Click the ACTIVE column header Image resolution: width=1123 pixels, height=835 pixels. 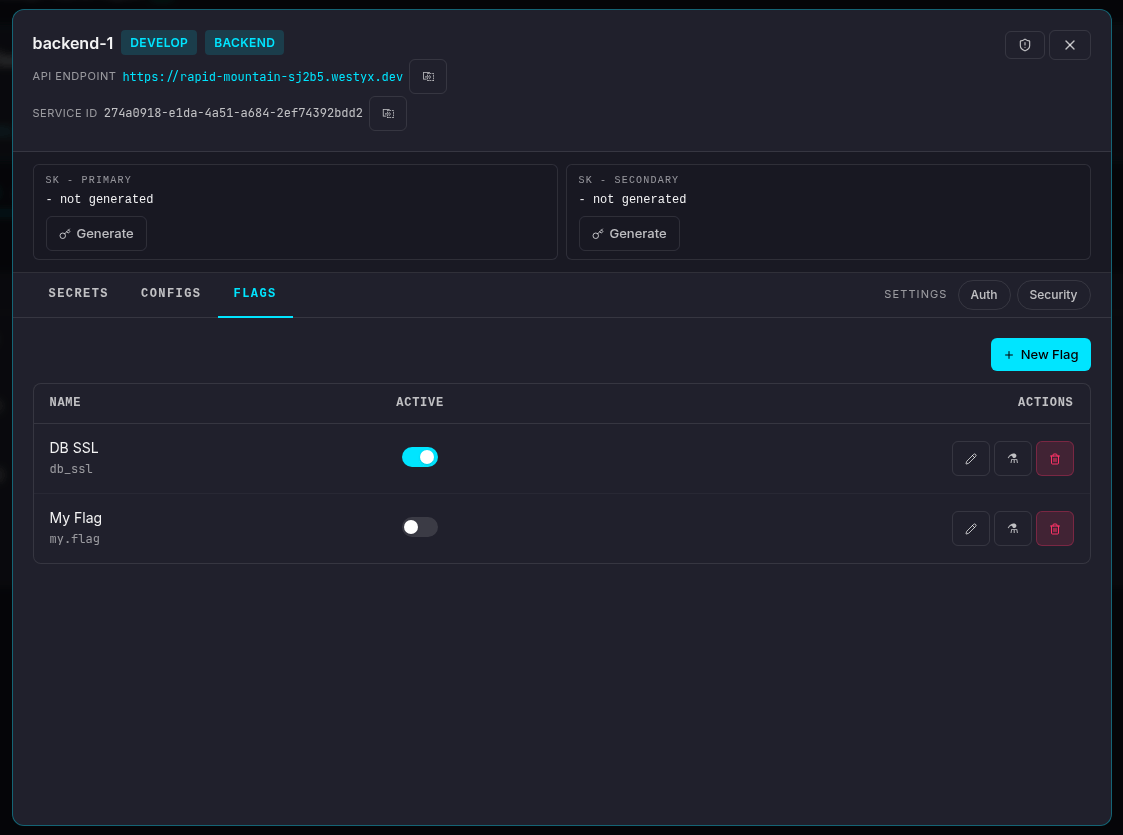pos(420,402)
